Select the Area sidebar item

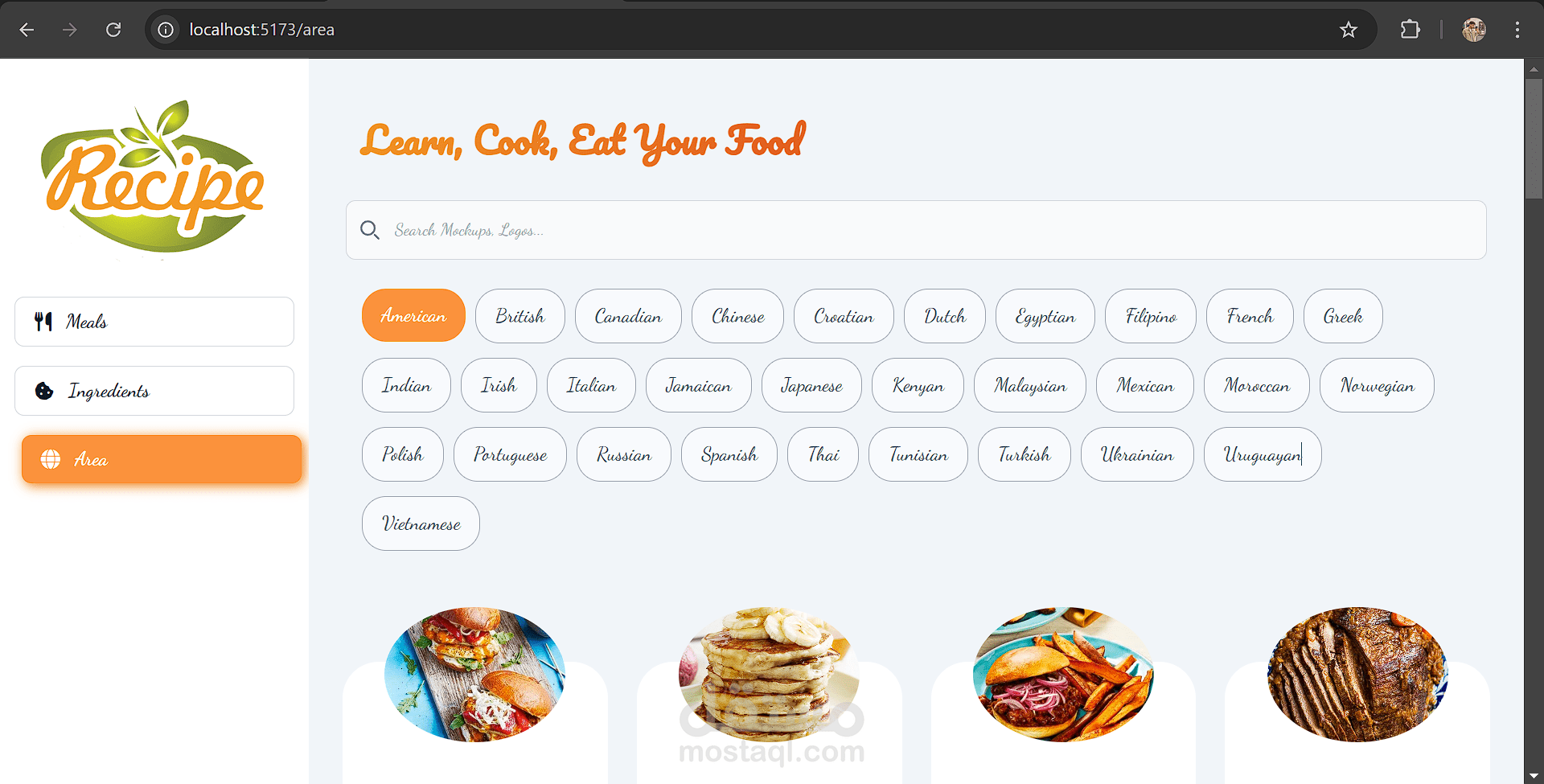pos(162,459)
